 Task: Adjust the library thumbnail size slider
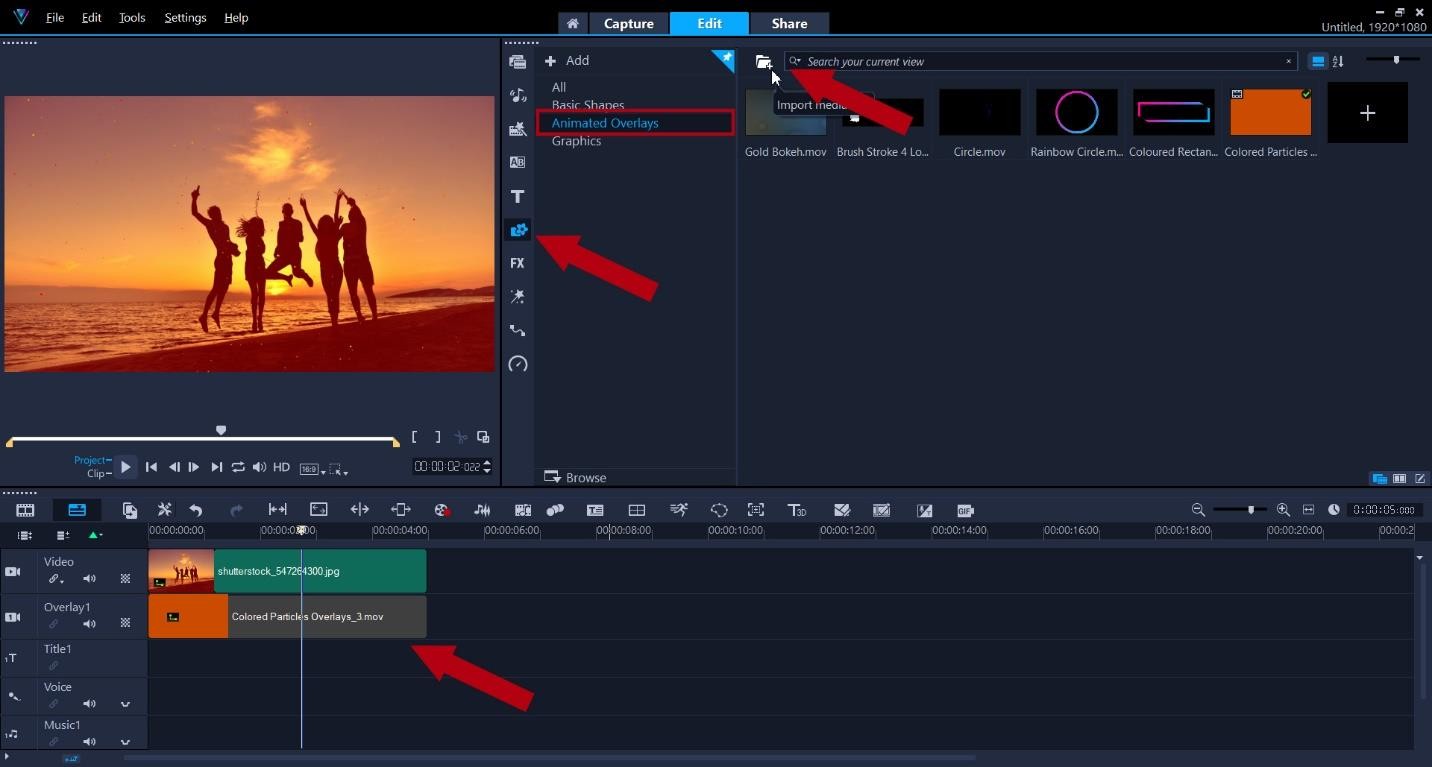1394,60
